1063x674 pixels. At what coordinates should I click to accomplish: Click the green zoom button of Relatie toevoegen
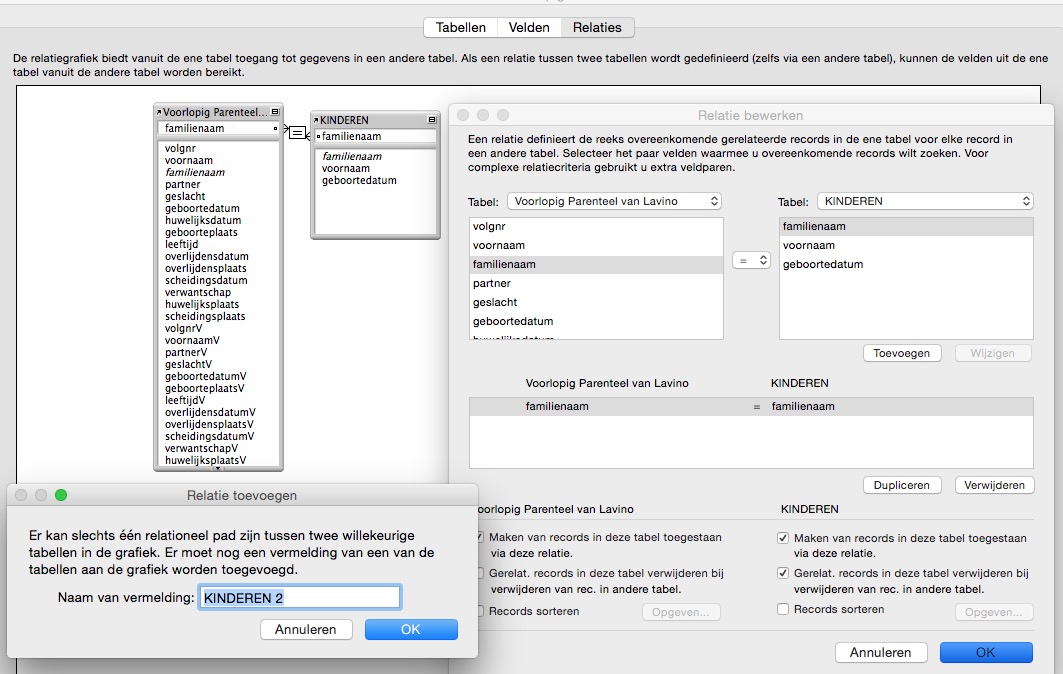click(61, 495)
